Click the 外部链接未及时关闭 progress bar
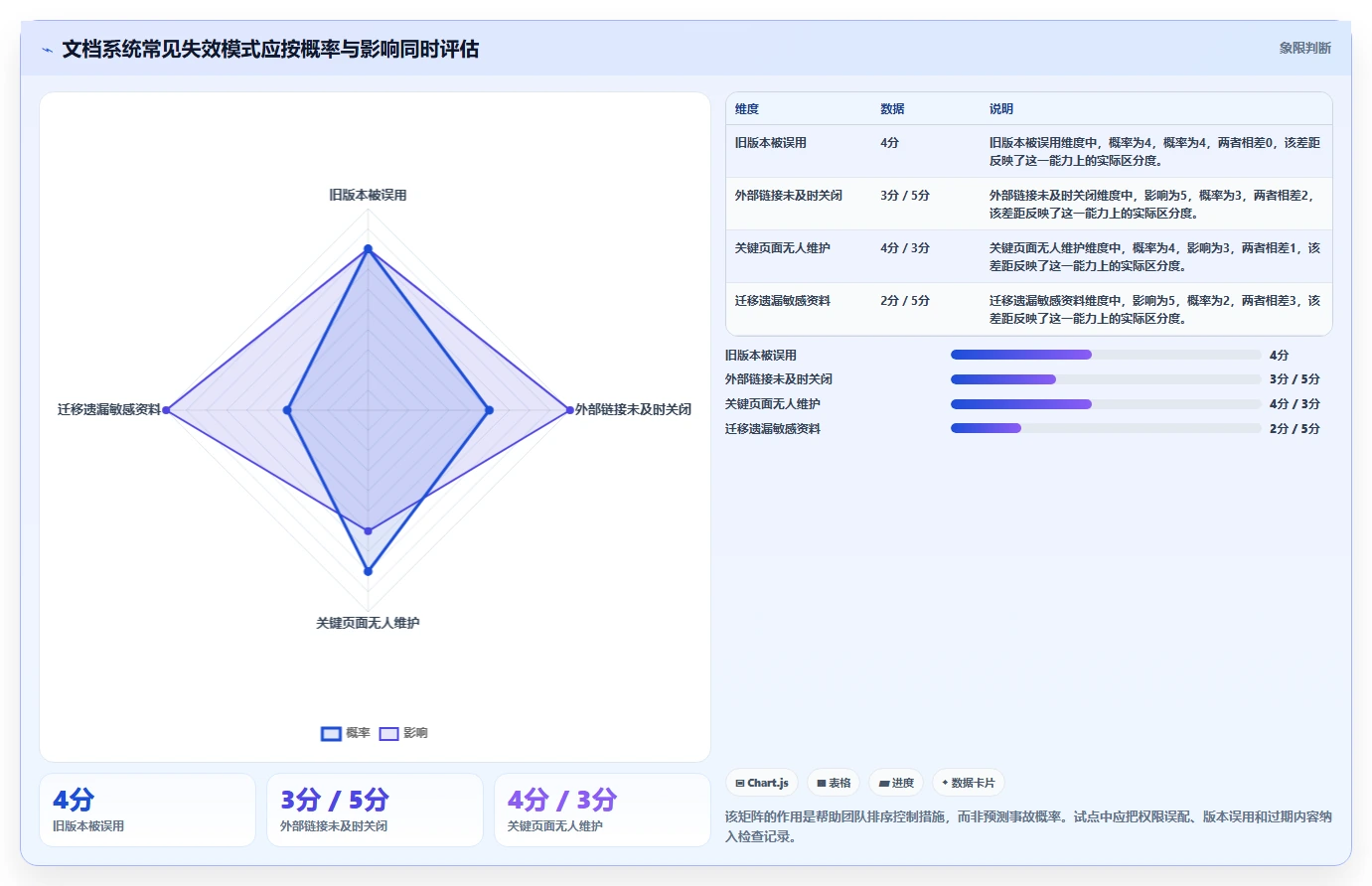This screenshot has width=1372, height=886. coord(1106,379)
